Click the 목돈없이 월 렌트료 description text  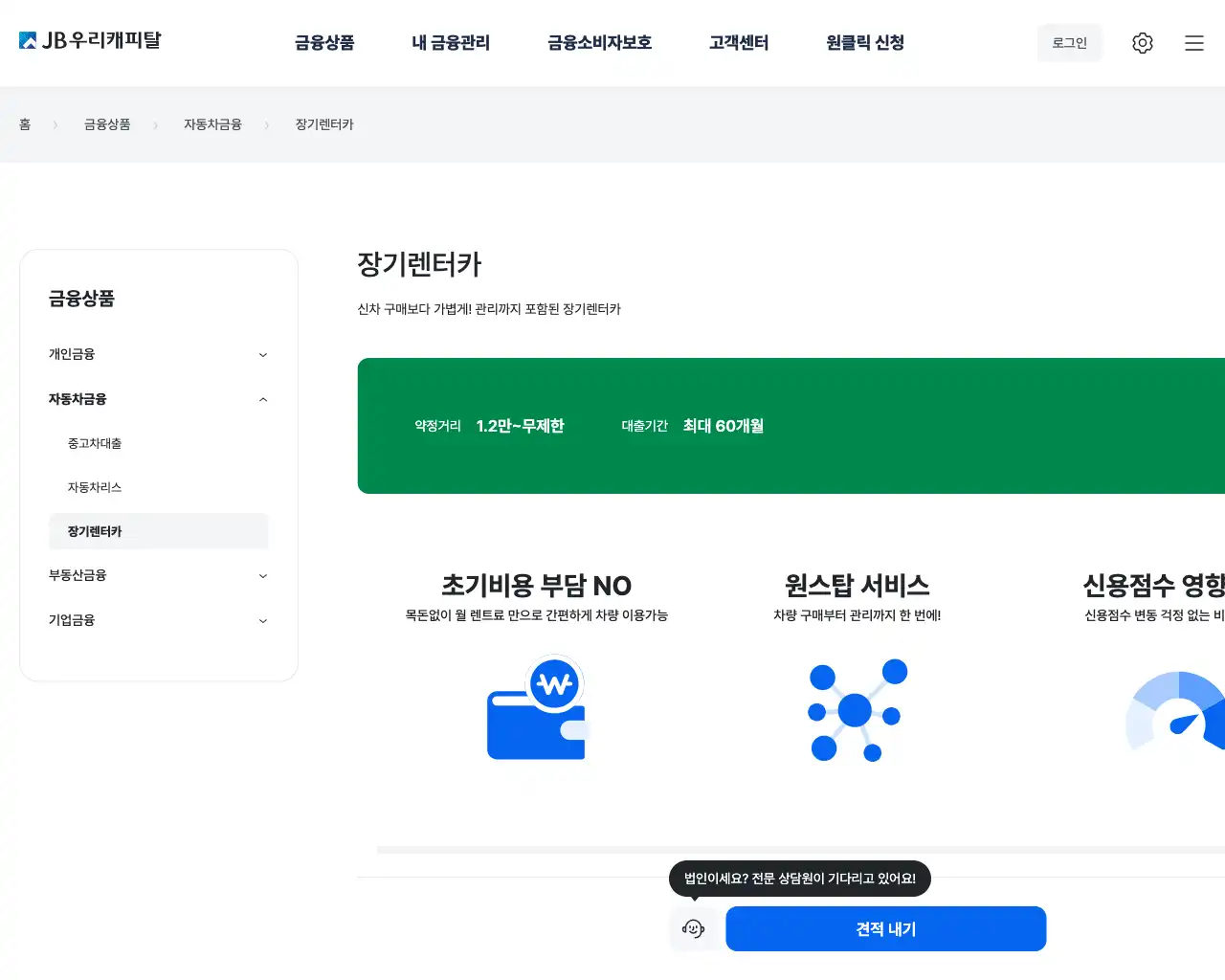click(x=536, y=615)
